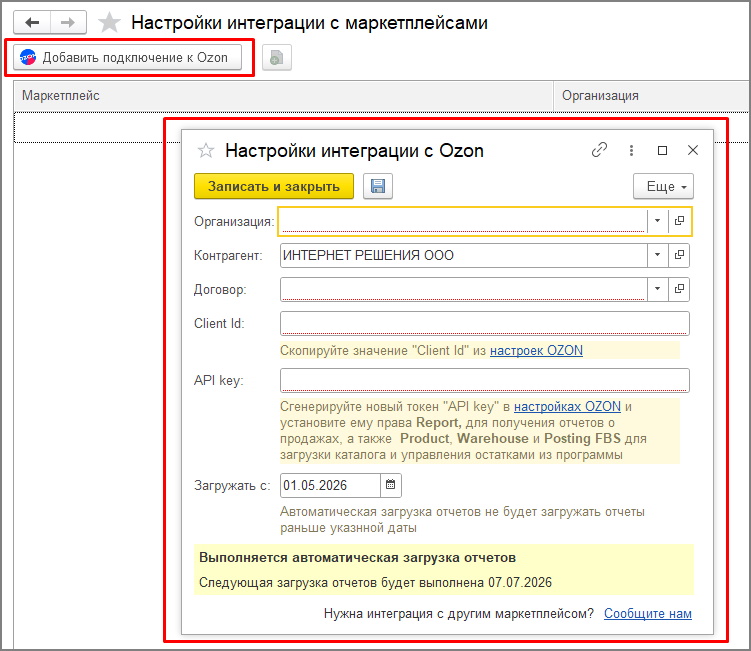The height and width of the screenshot is (651, 751).
Task: Copy link to Ozon settings dialog
Action: (599, 150)
